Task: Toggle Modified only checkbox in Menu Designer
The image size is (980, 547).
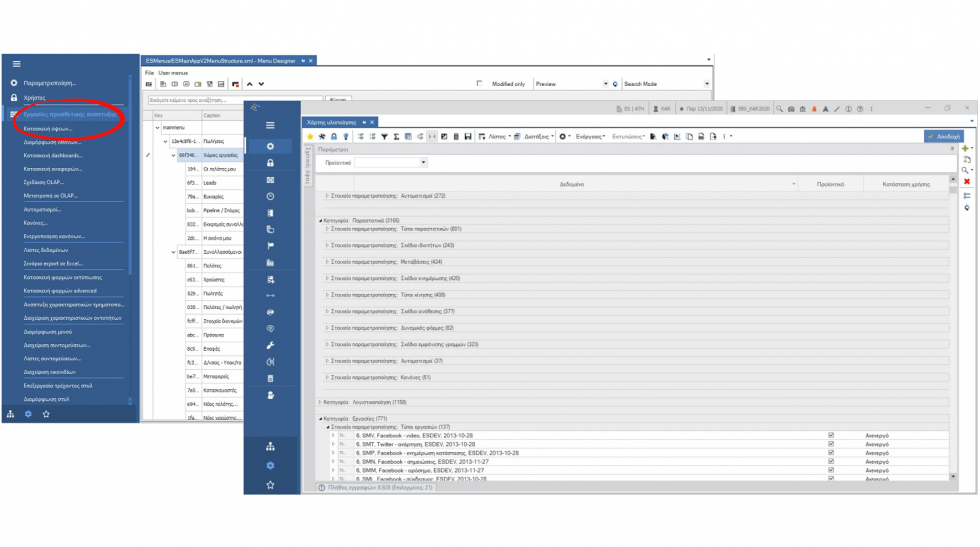Action: pyautogui.click(x=479, y=83)
